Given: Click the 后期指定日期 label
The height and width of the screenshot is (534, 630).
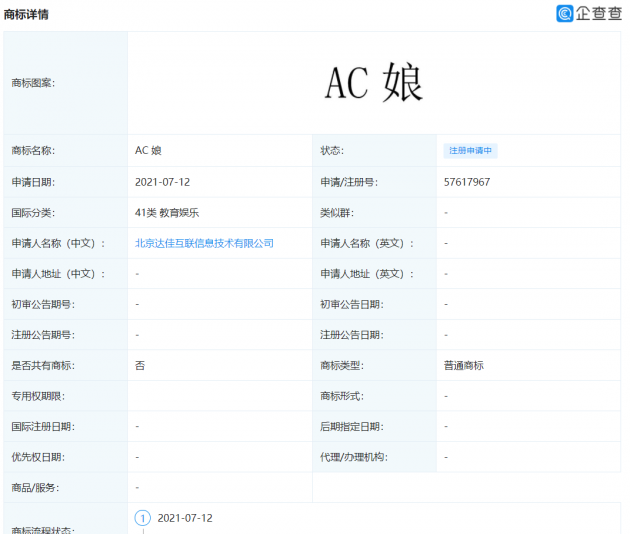Looking at the screenshot, I should pyautogui.click(x=352, y=426).
